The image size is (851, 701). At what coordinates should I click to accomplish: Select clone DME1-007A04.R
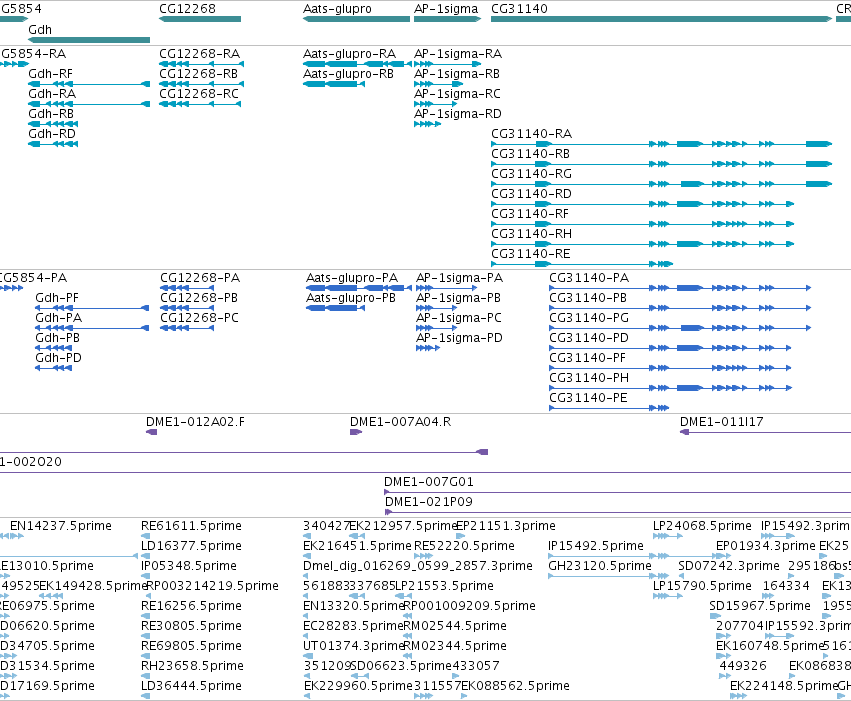click(400, 422)
